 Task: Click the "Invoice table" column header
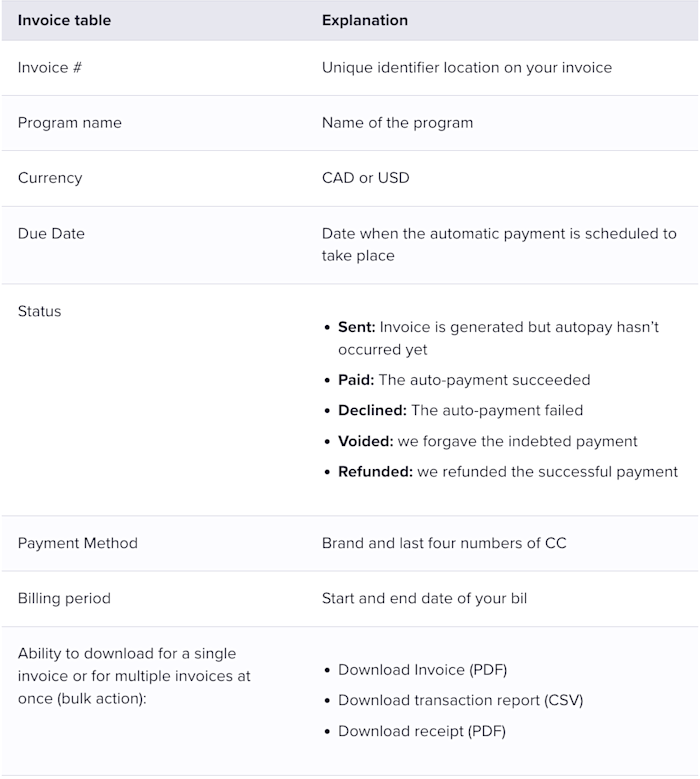point(64,20)
